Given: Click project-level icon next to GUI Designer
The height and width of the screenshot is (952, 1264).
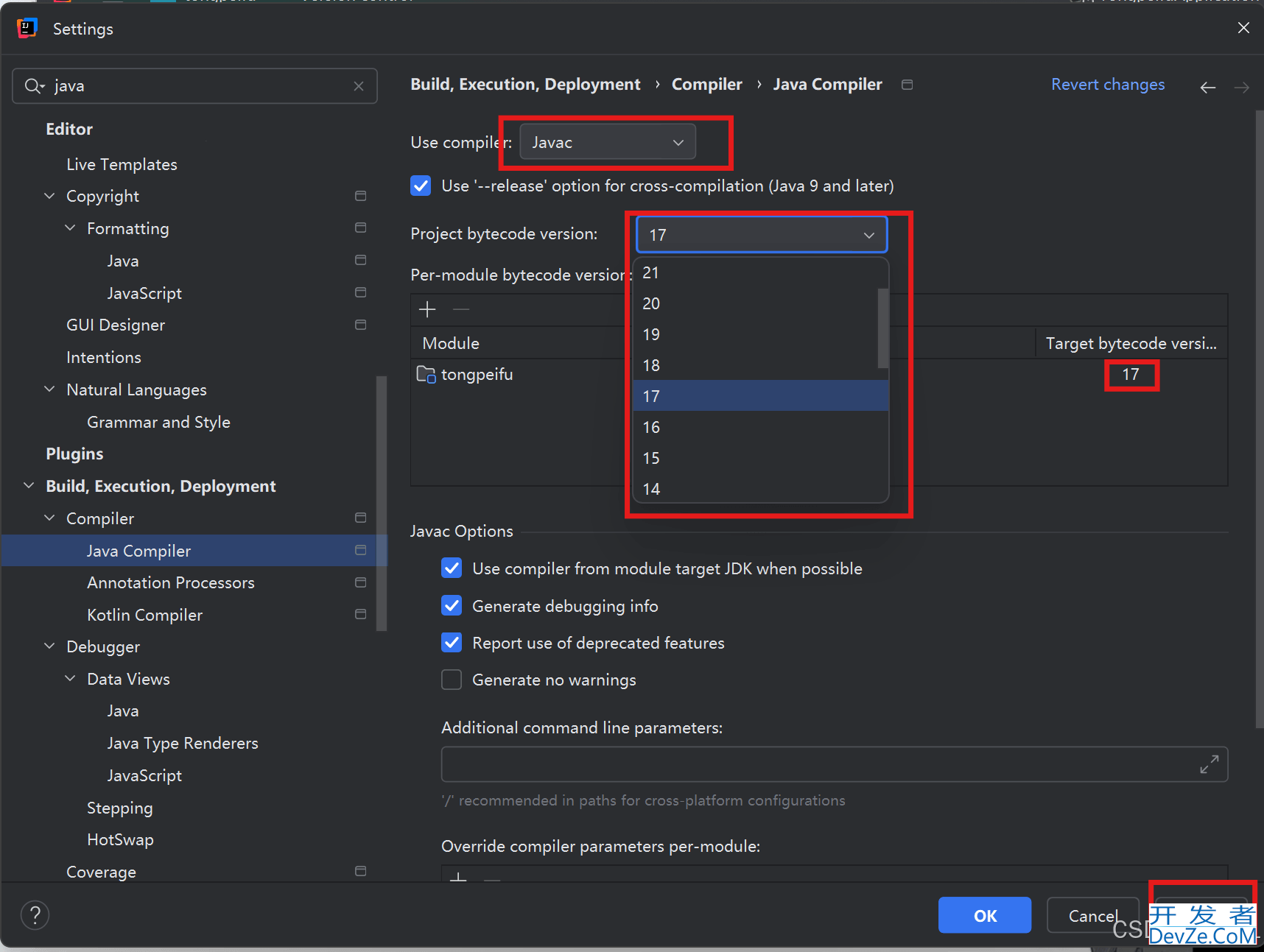Looking at the screenshot, I should 360,325.
